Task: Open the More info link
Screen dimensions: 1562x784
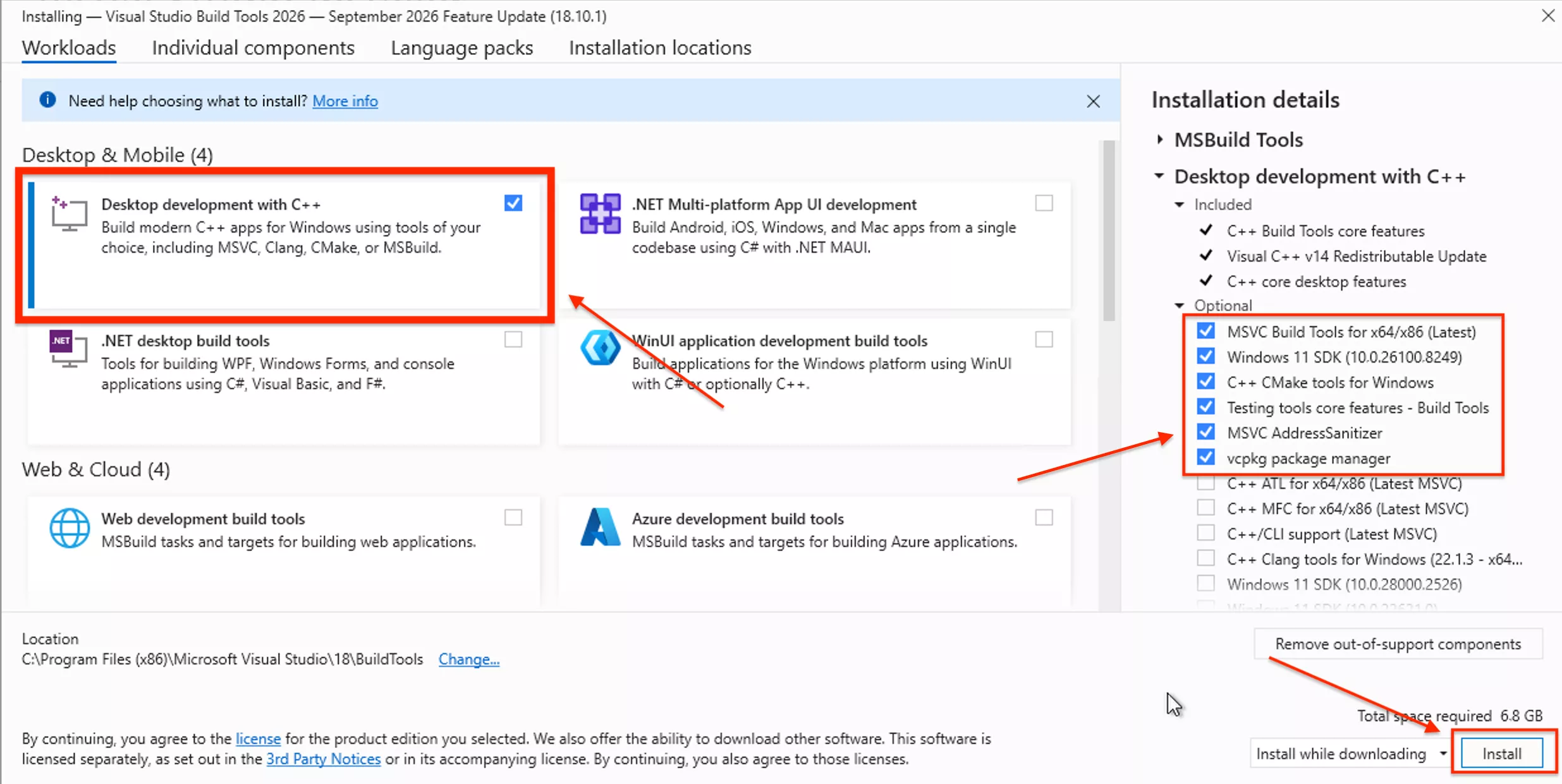Action: (345, 101)
